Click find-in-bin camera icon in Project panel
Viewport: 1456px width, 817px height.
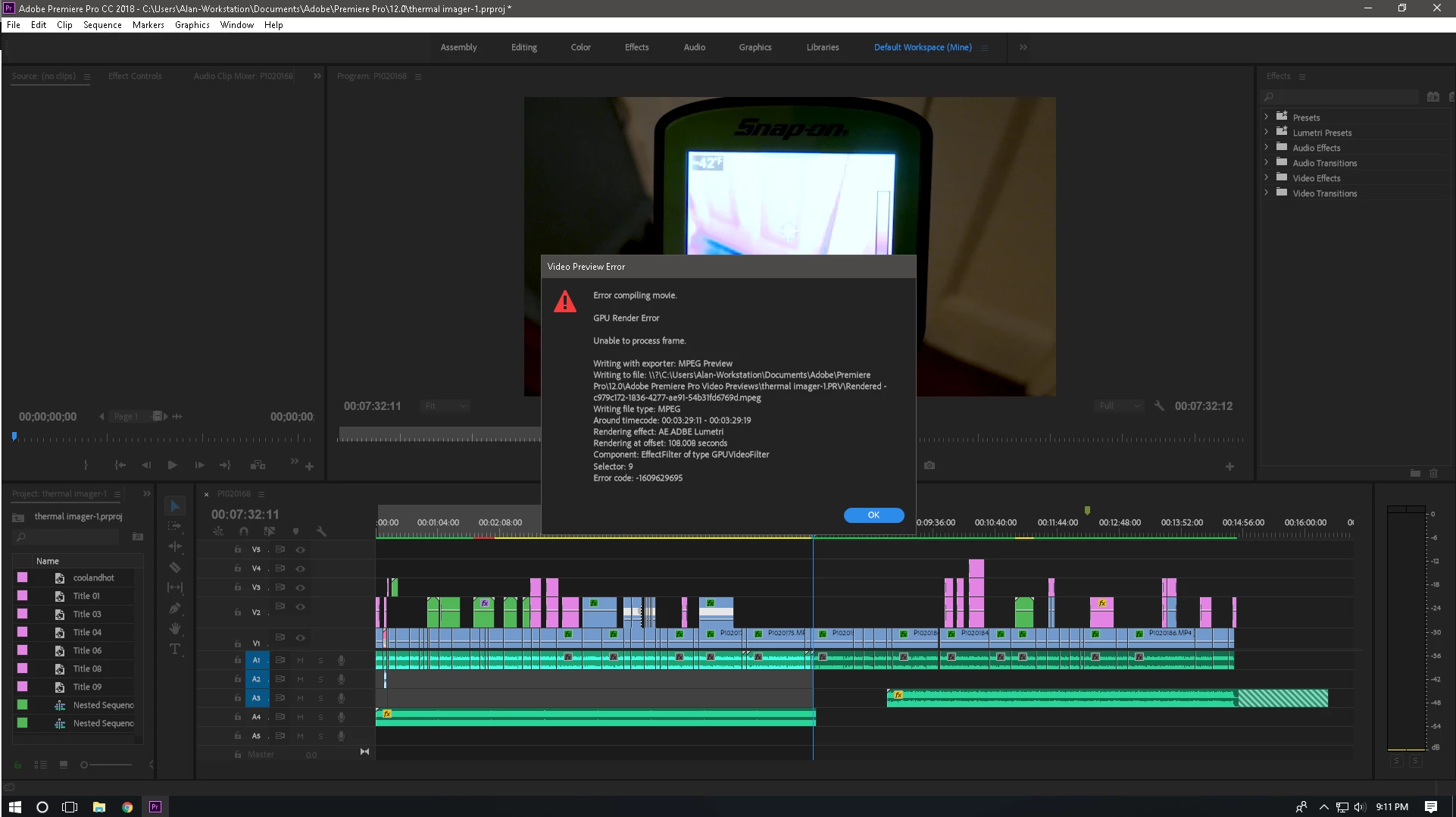[138, 537]
